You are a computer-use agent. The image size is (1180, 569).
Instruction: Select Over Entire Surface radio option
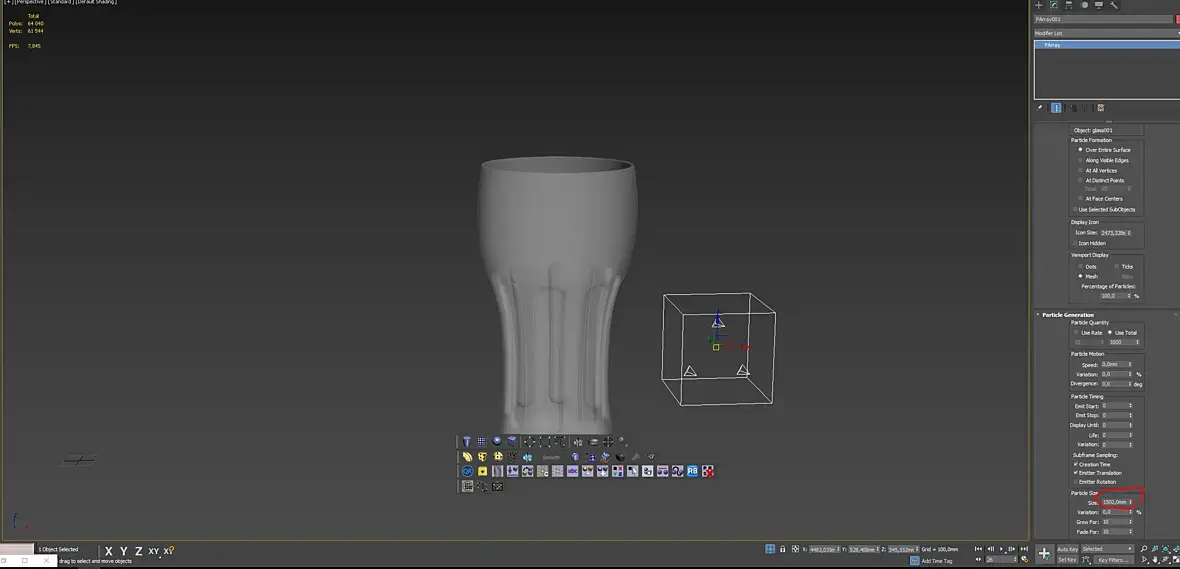[1103, 150]
